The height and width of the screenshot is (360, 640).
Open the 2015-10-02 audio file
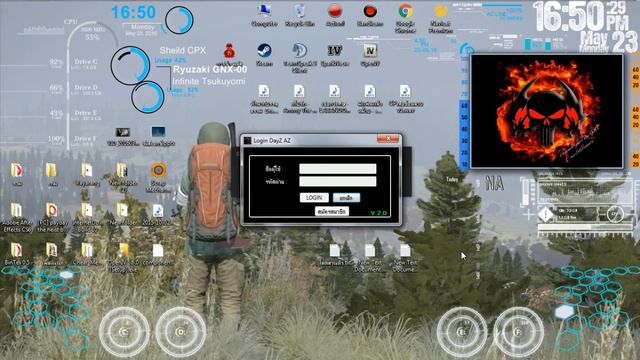point(158,215)
